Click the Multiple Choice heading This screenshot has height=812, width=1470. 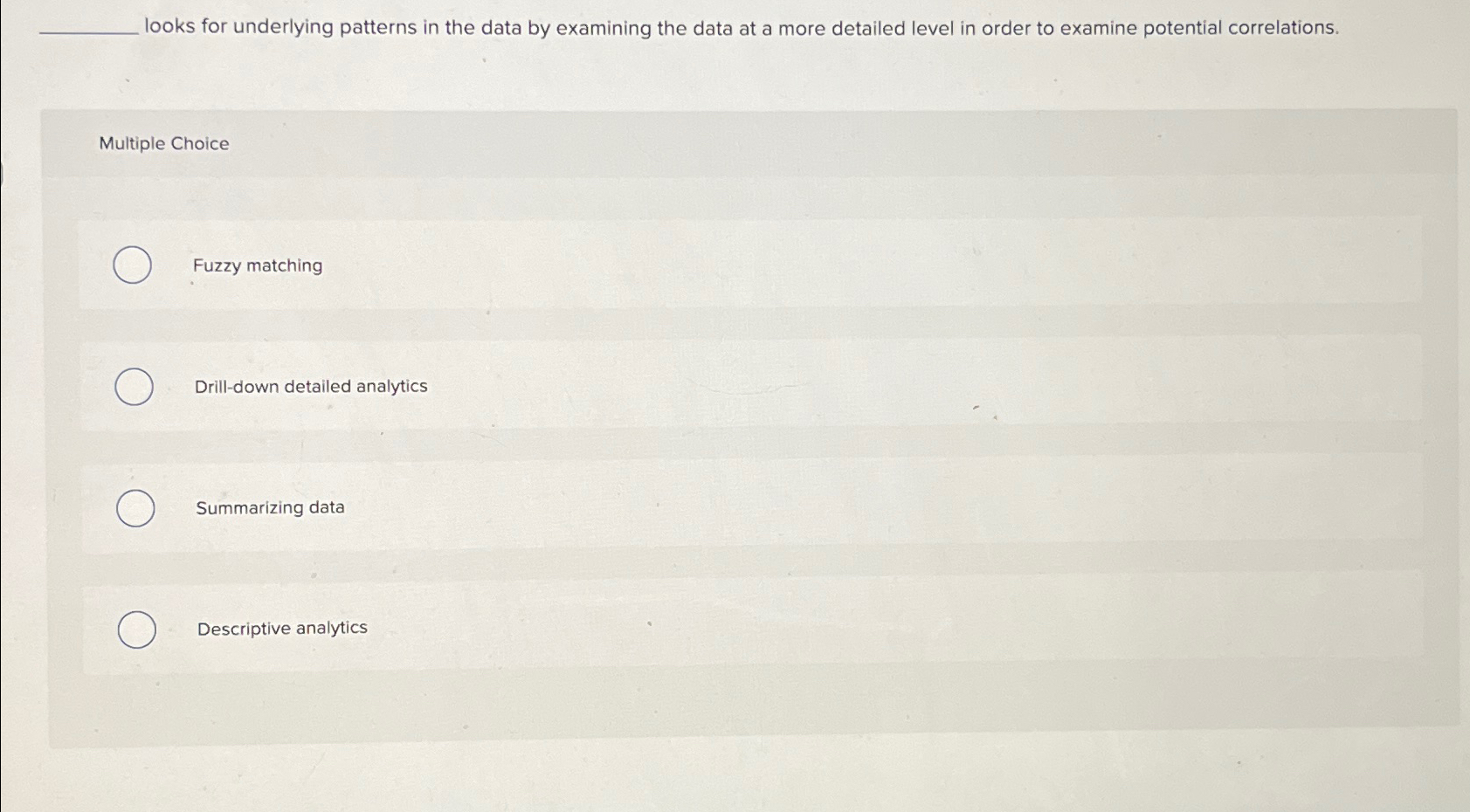coord(162,143)
